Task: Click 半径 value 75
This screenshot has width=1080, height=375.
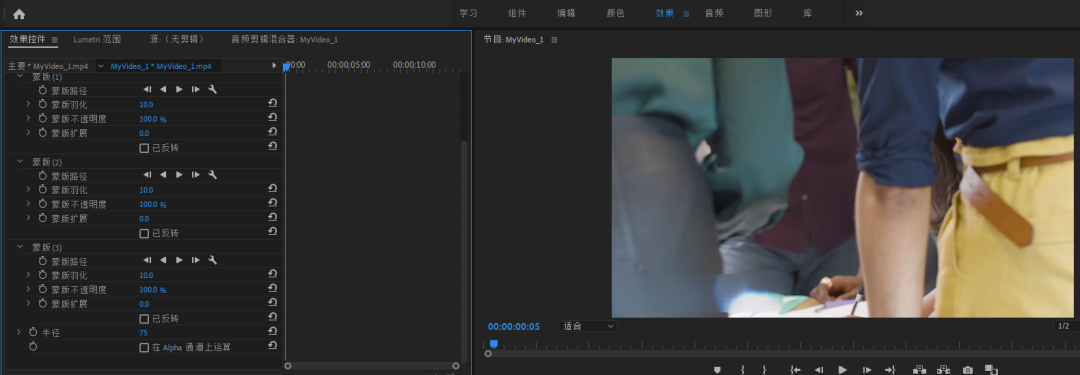Action: pos(143,333)
